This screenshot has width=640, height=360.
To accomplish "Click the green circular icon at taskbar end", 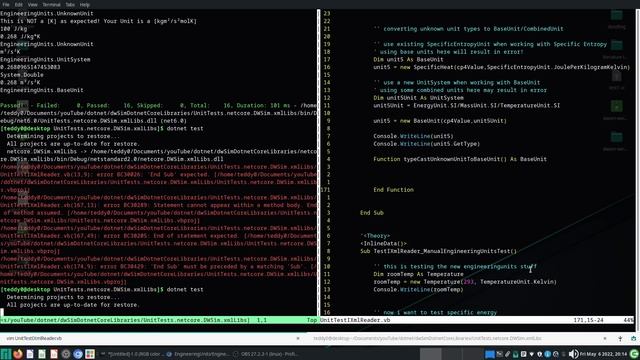I will pos(634,354).
